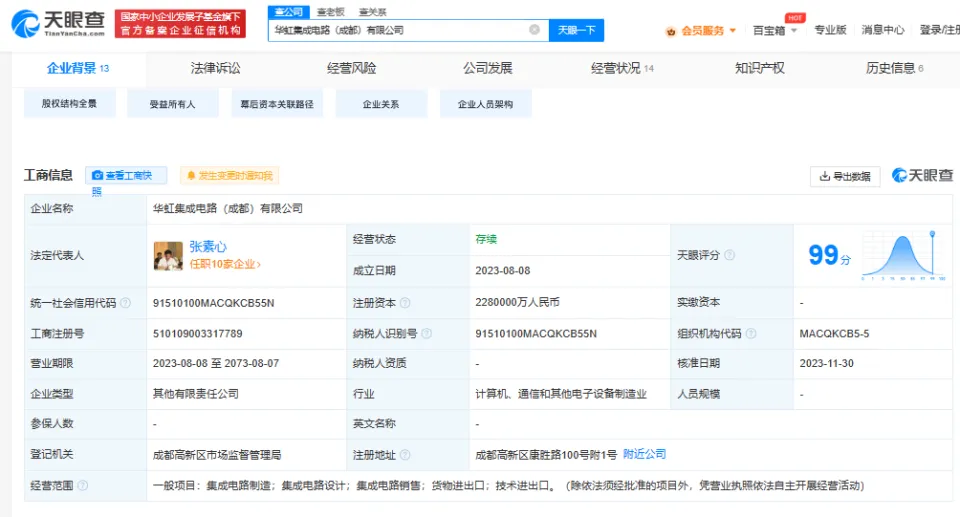Open help icon next to 经营范围

point(83,485)
